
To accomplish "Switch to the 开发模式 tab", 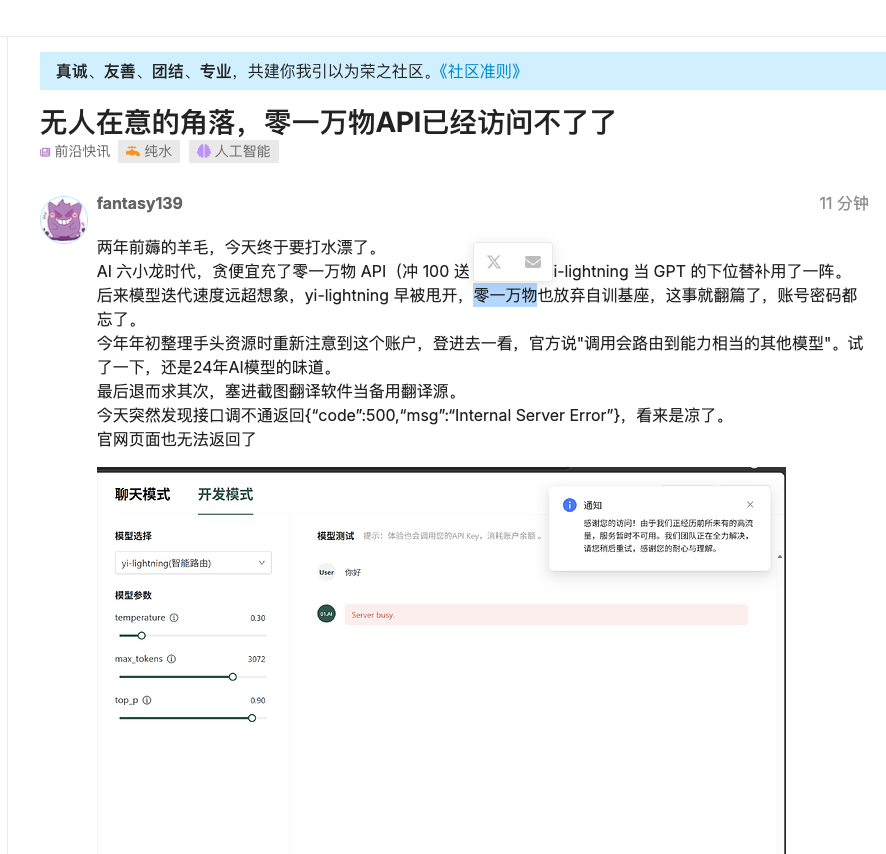I will pos(225,495).
